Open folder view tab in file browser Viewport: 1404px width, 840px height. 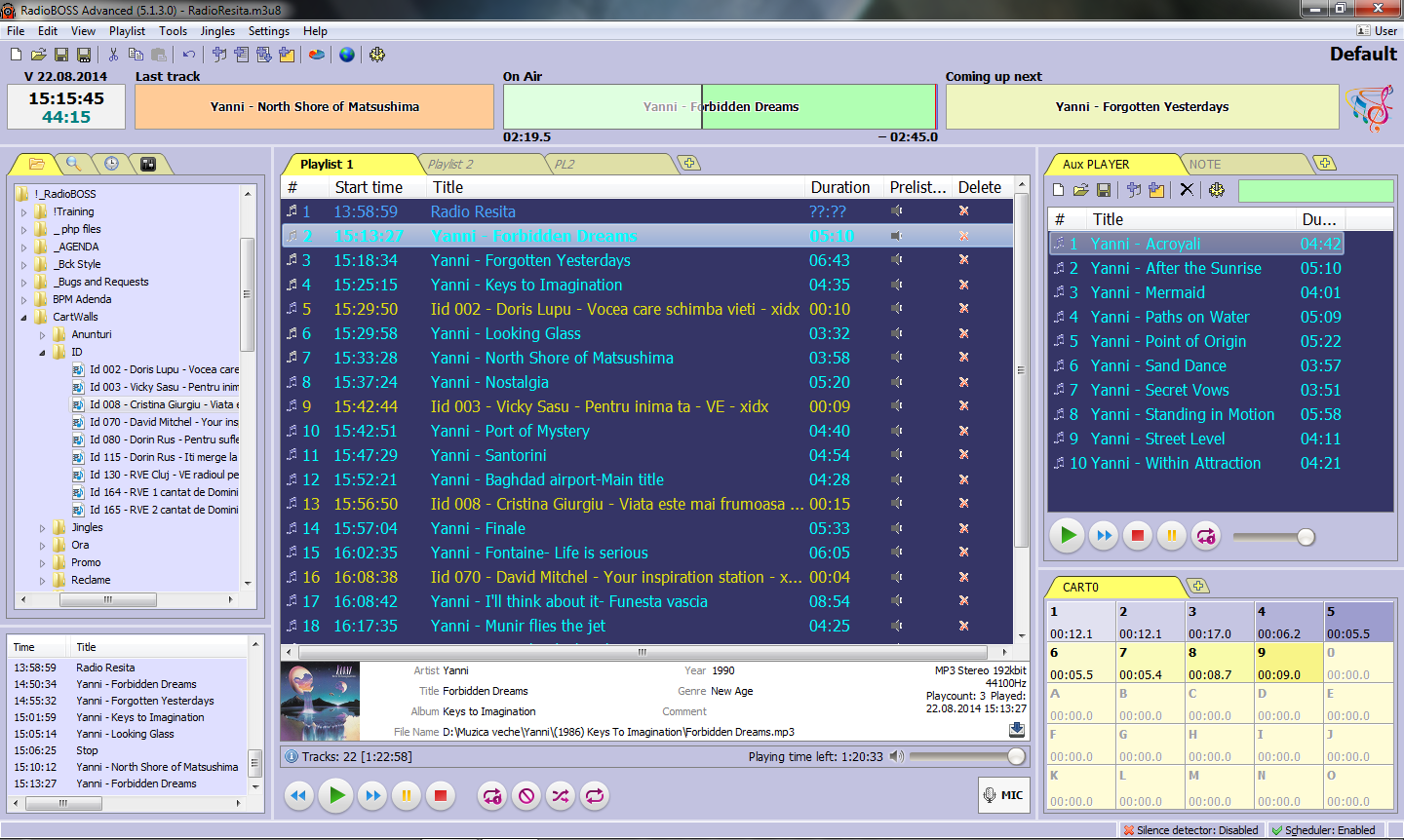tap(37, 164)
